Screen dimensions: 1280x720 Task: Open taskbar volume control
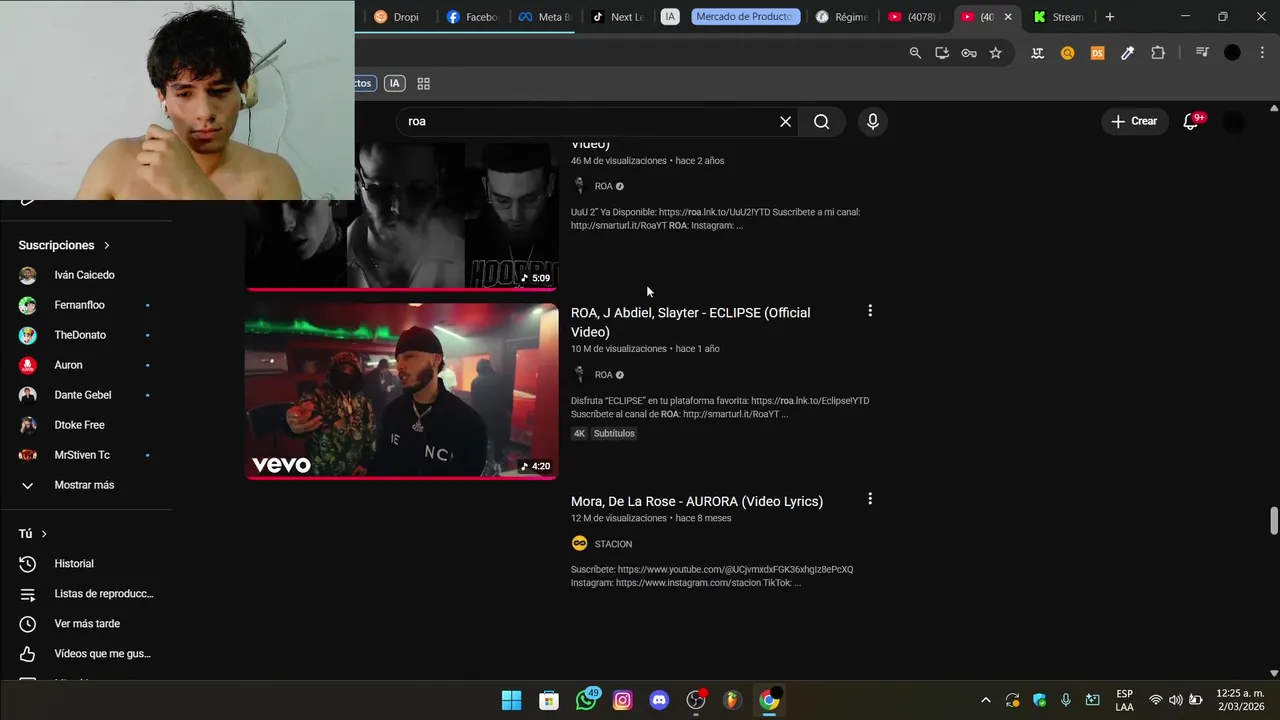(1175, 700)
